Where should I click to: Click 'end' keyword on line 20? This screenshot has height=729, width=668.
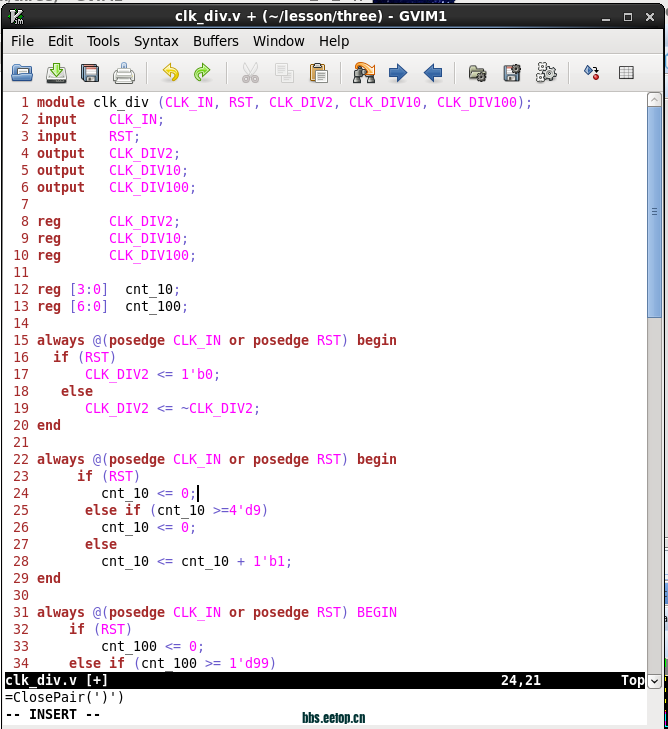tap(49, 425)
